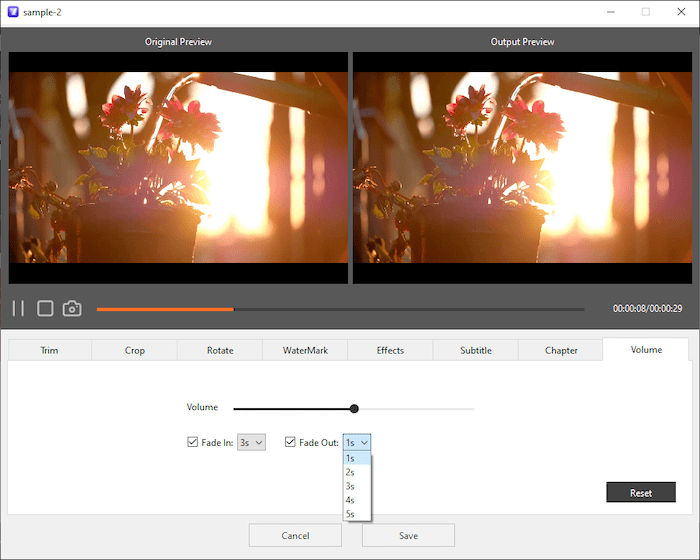Image resolution: width=700 pixels, height=560 pixels.
Task: Toggle the Fade Out checkbox
Action: 290,442
